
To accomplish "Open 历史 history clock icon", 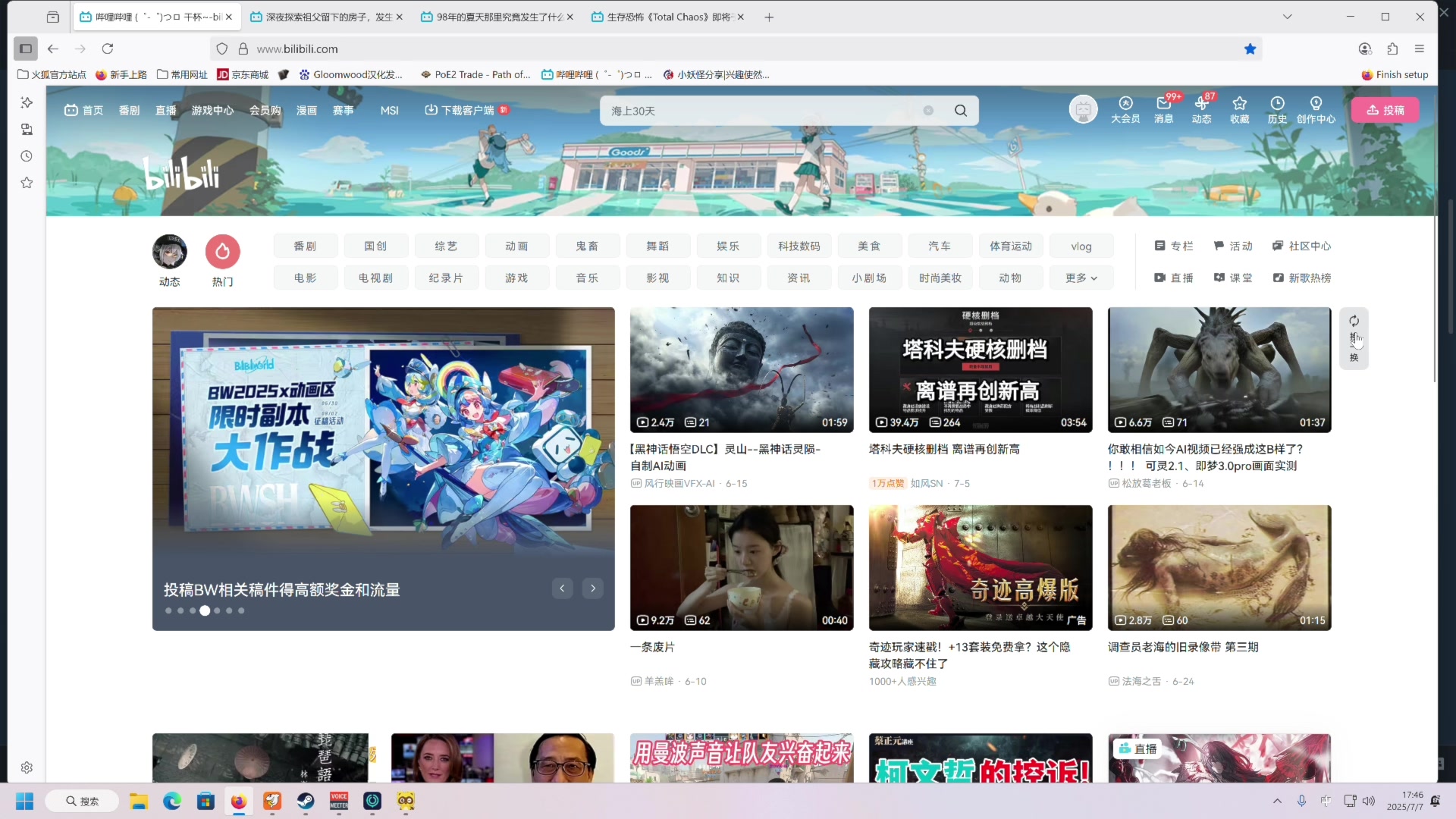I will pyautogui.click(x=1278, y=110).
